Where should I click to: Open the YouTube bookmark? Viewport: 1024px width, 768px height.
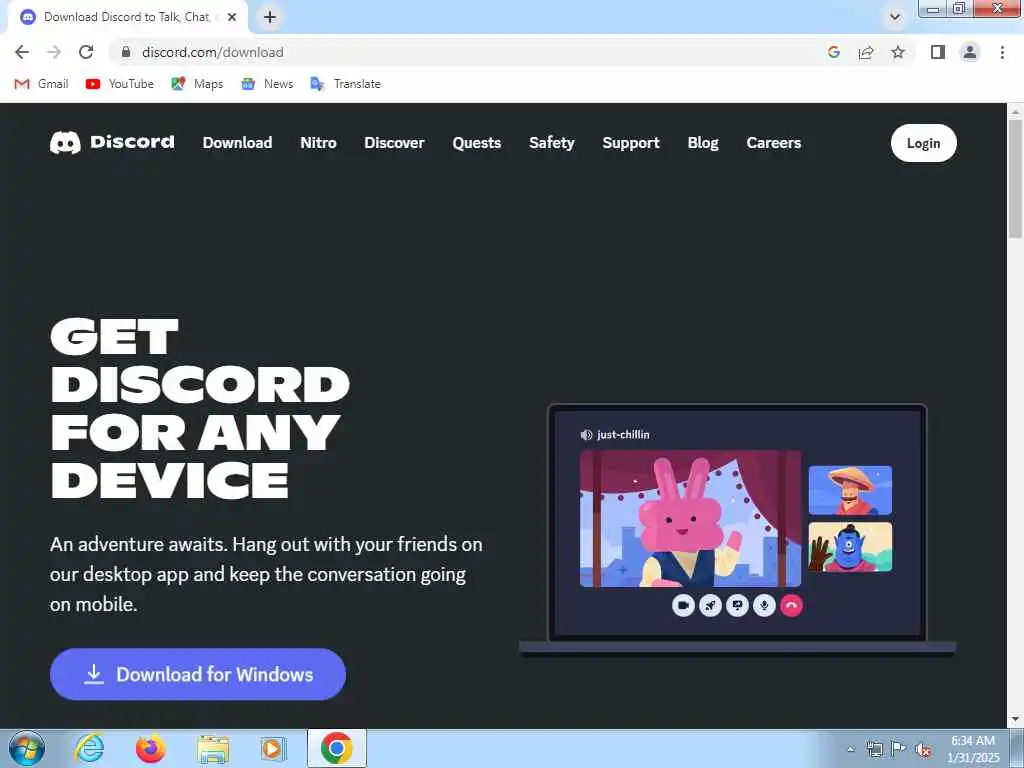(x=120, y=84)
